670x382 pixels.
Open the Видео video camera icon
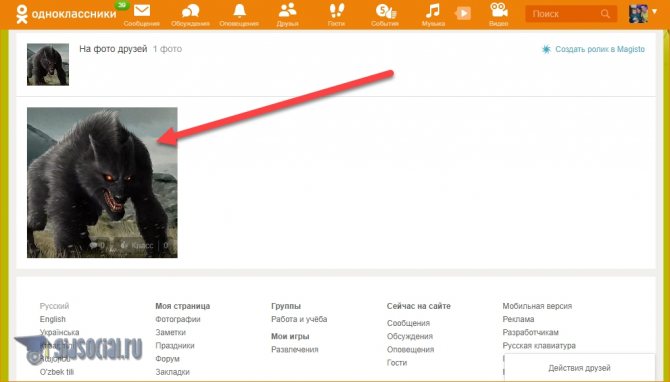pos(498,11)
